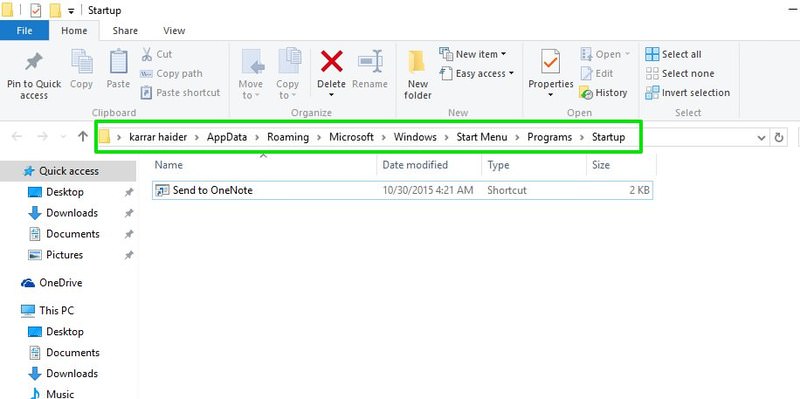
Task: Open Downloads under Quick access
Action: pyautogui.click(x=71, y=213)
